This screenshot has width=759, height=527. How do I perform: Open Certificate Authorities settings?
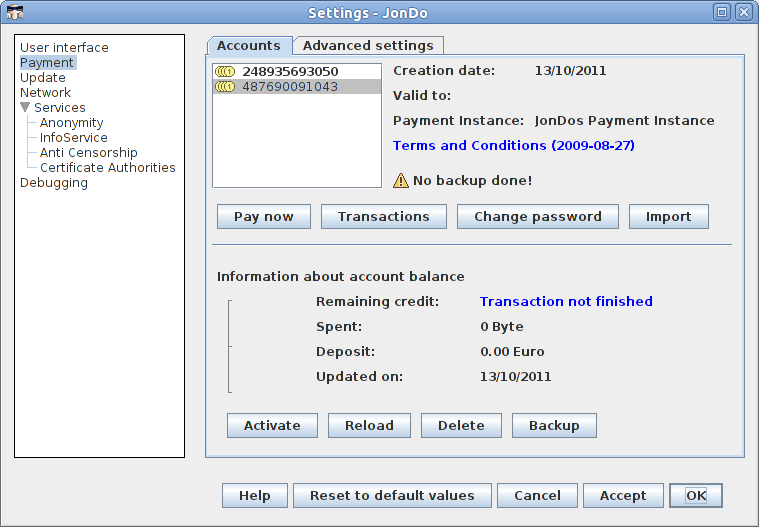pyautogui.click(x=107, y=167)
